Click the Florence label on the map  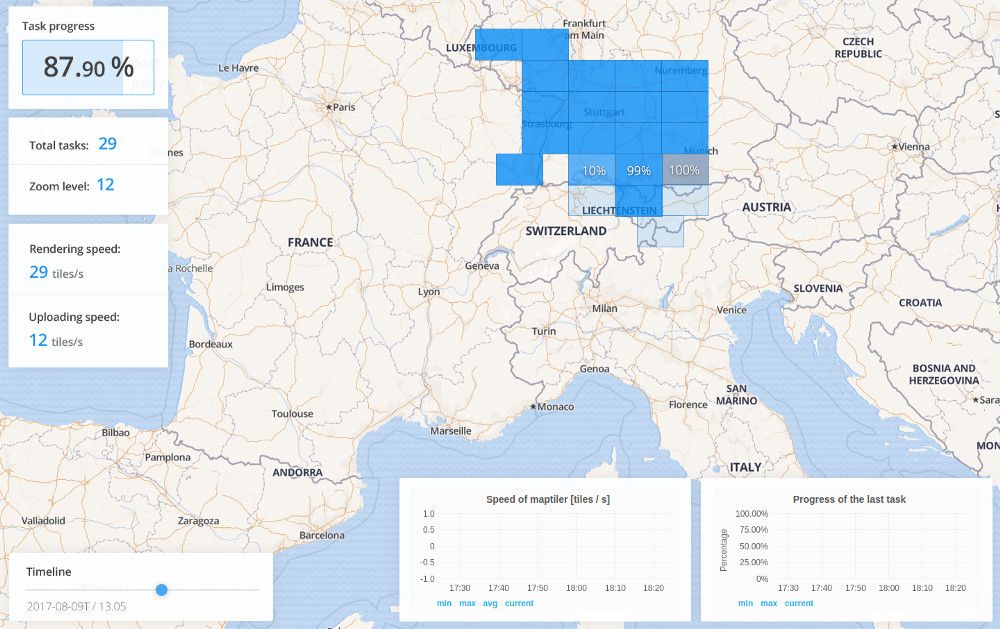688,404
